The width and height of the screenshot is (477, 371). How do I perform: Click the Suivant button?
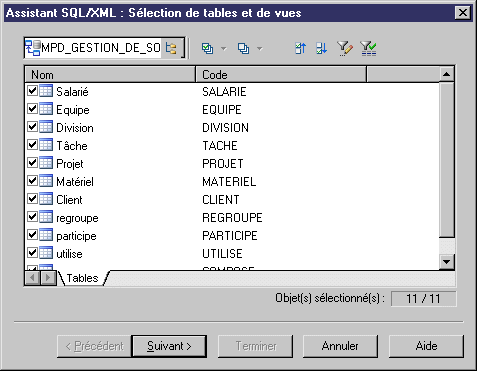tap(169, 346)
